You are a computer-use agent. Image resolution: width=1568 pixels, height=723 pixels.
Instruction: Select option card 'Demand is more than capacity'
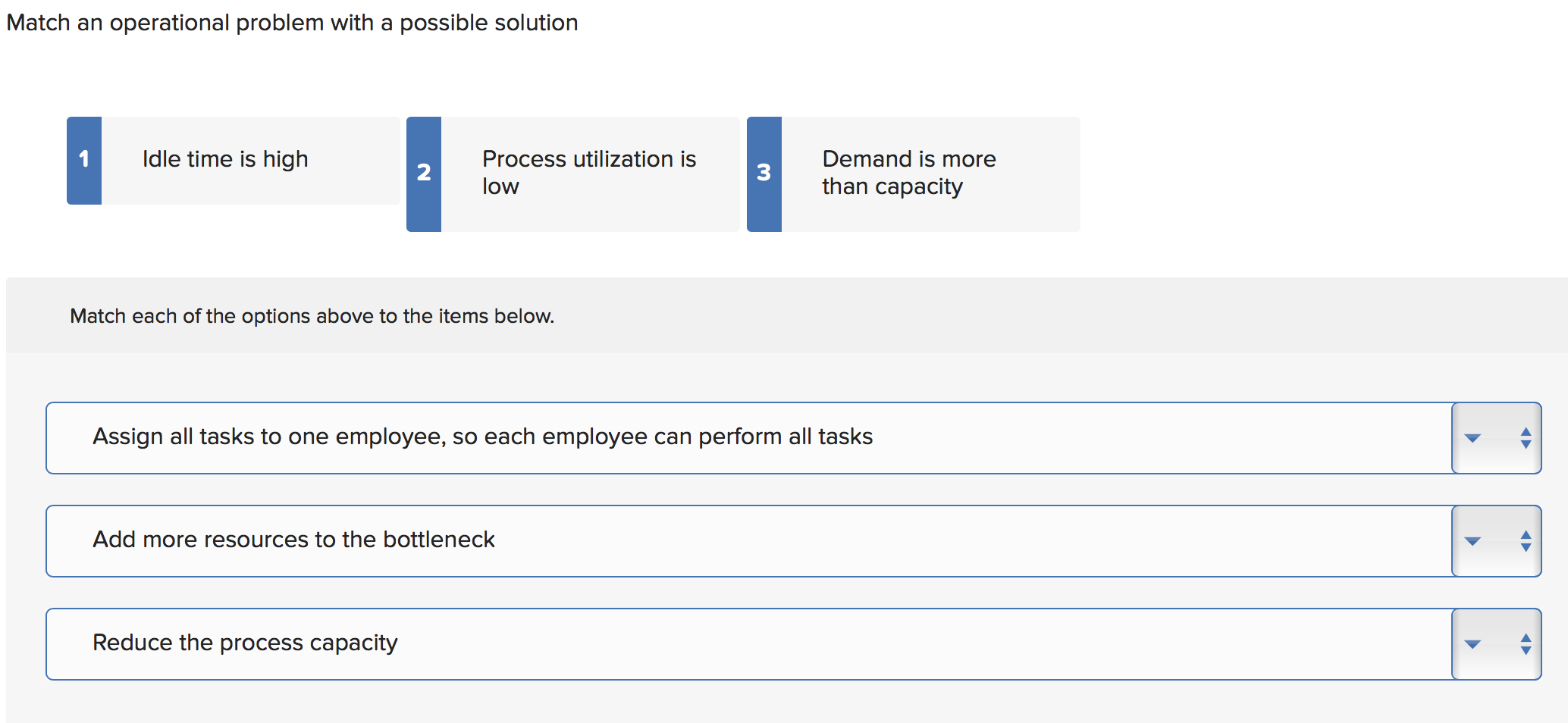[x=908, y=173]
